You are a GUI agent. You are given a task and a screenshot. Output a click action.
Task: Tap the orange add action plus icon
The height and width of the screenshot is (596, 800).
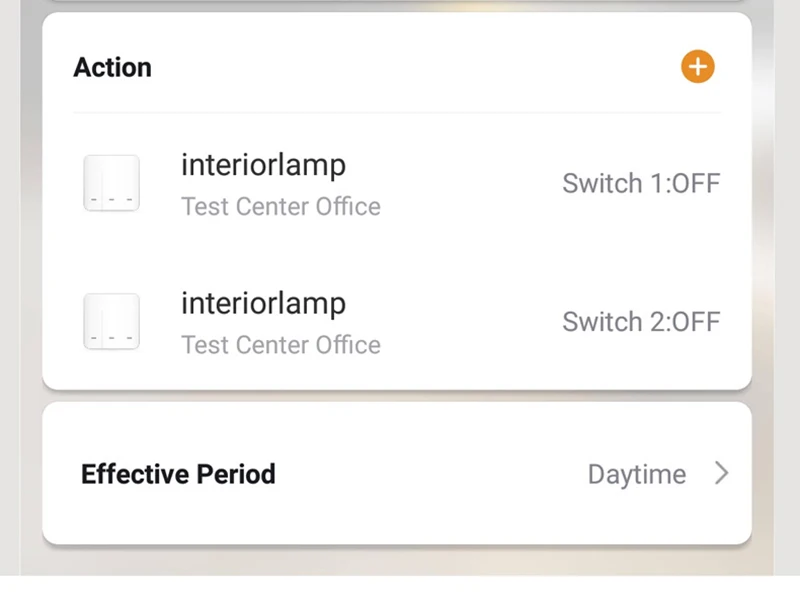coord(698,67)
